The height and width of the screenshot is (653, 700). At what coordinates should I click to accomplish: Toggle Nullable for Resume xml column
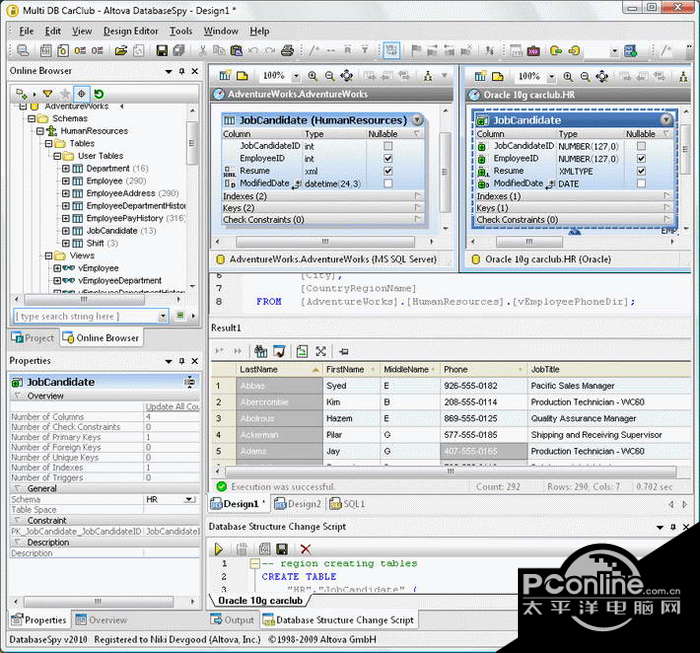click(388, 171)
